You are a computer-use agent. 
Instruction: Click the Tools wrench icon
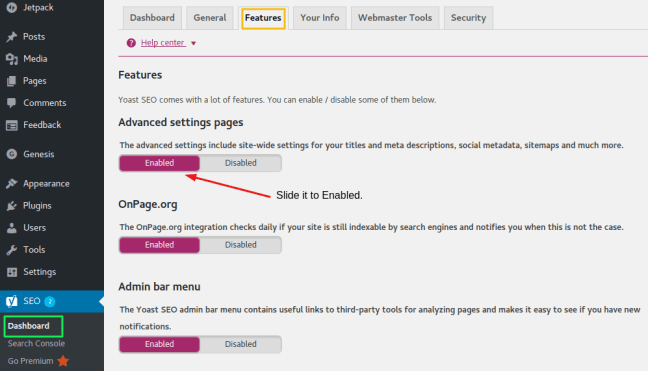point(12,250)
